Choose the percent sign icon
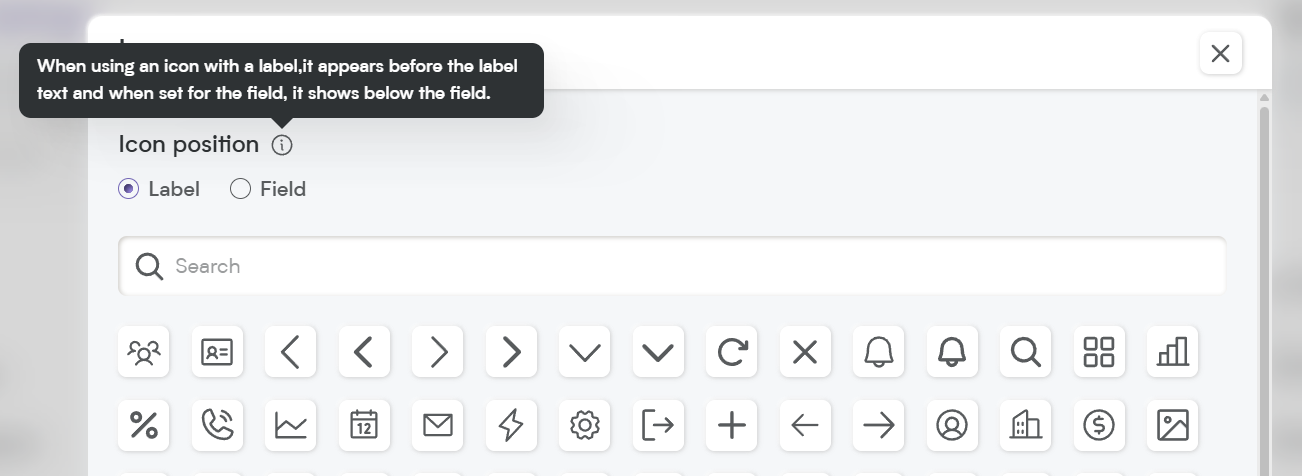 pyautogui.click(x=144, y=425)
